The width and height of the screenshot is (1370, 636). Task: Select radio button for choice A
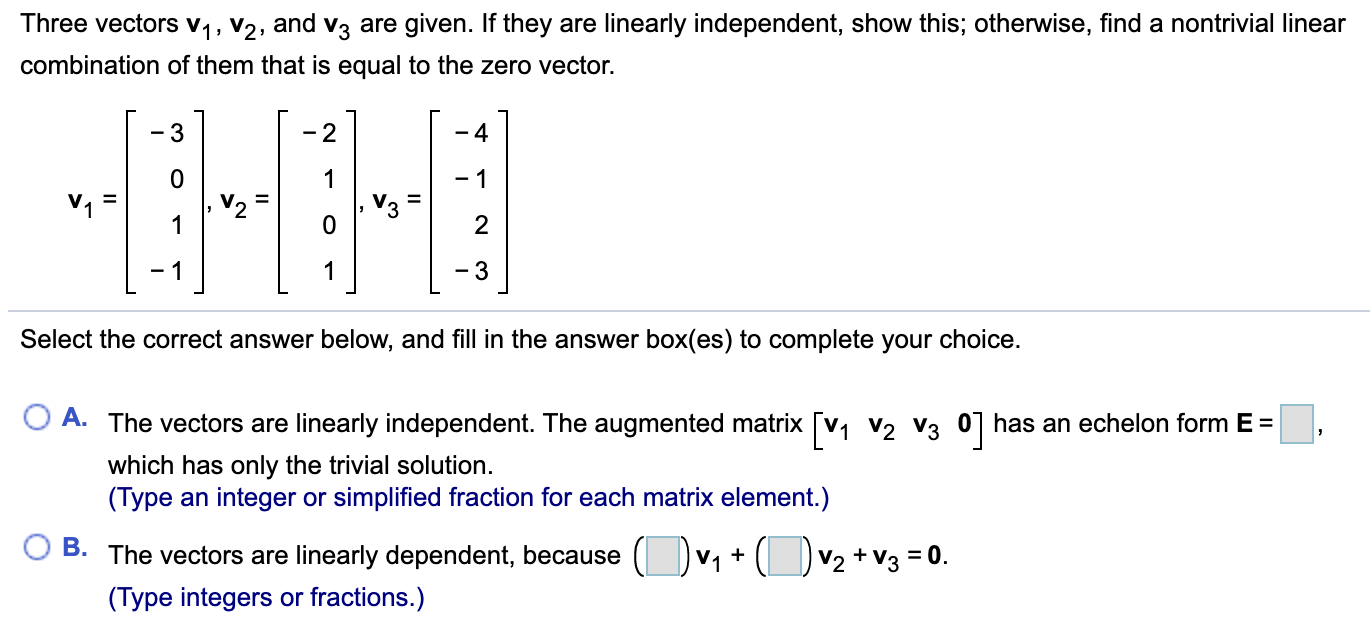point(37,416)
